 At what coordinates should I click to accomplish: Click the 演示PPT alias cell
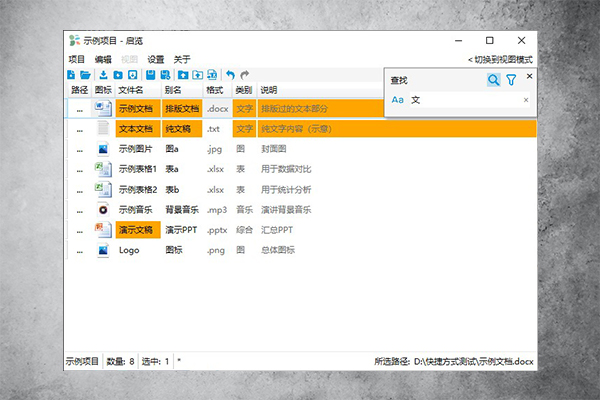pos(181,230)
